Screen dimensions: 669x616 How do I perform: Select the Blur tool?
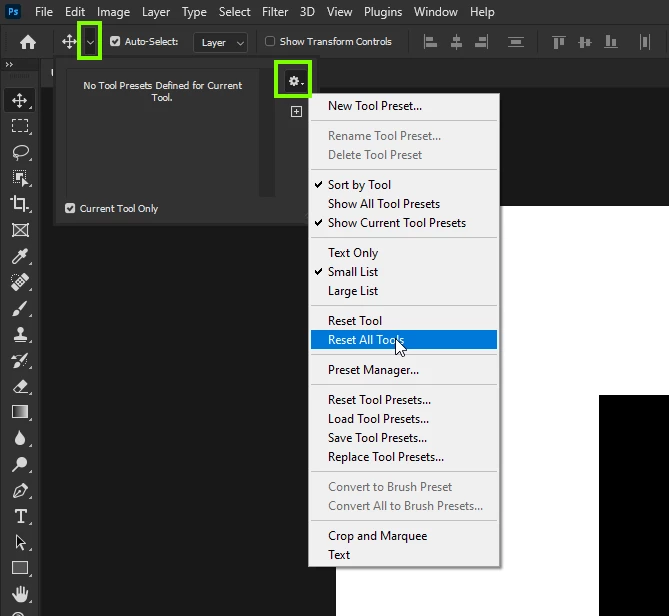click(x=20, y=438)
